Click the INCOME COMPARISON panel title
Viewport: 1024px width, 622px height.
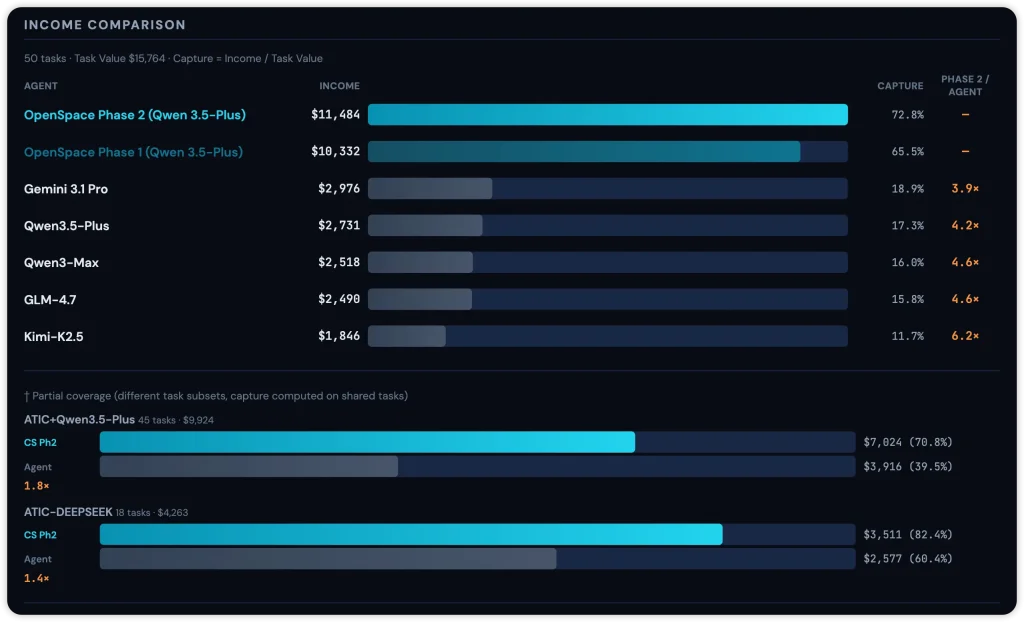(x=105, y=24)
